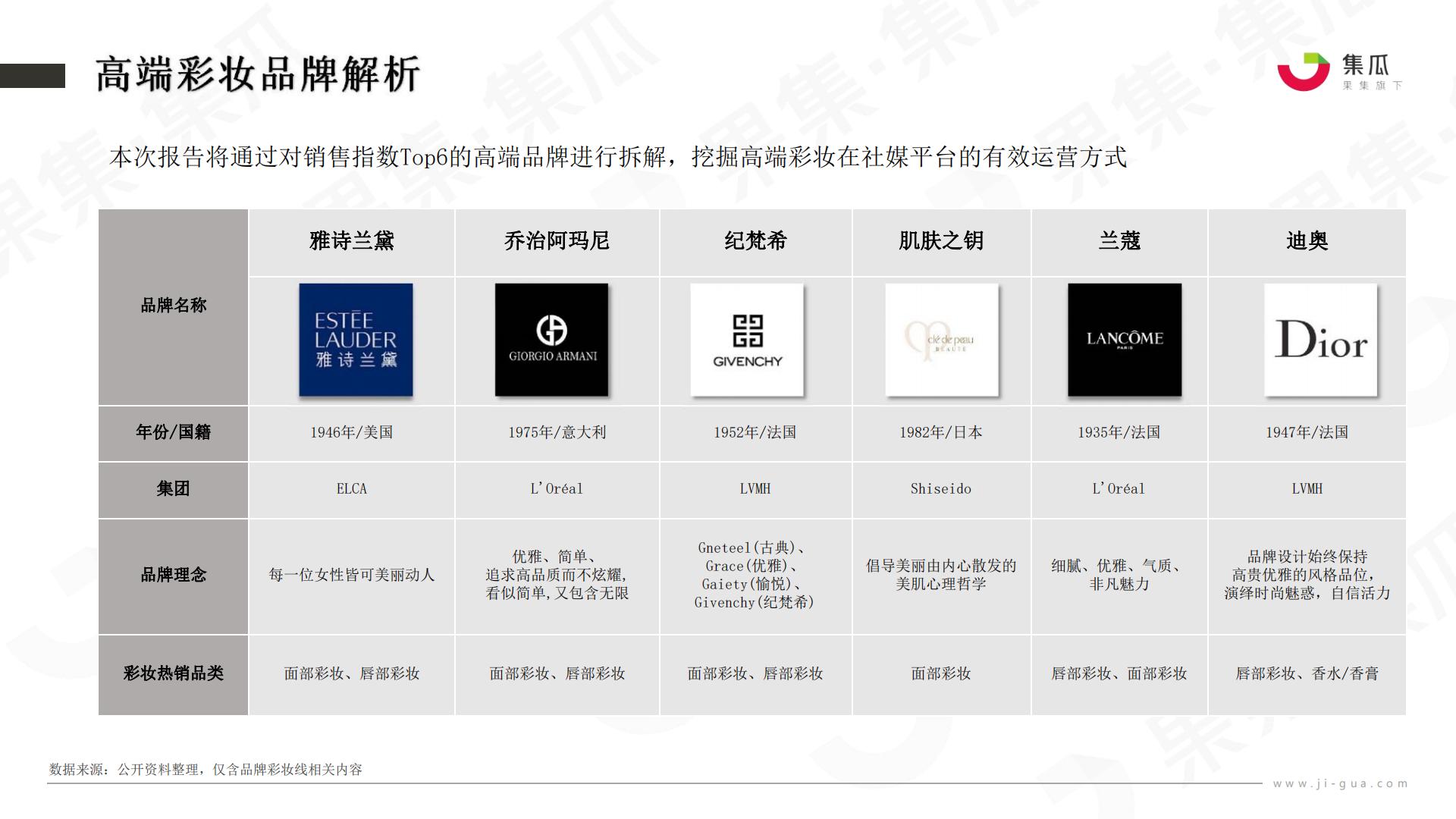Click the row label 年份/国籍
This screenshot has height=819, width=1456.
pyautogui.click(x=174, y=432)
